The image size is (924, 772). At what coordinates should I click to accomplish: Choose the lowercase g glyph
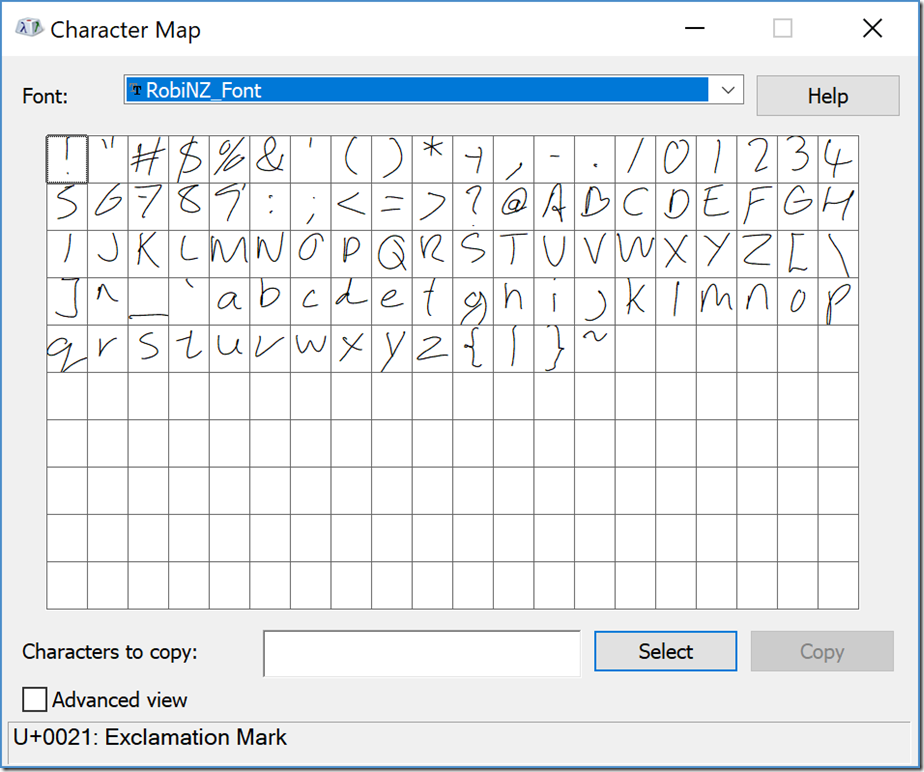point(473,301)
